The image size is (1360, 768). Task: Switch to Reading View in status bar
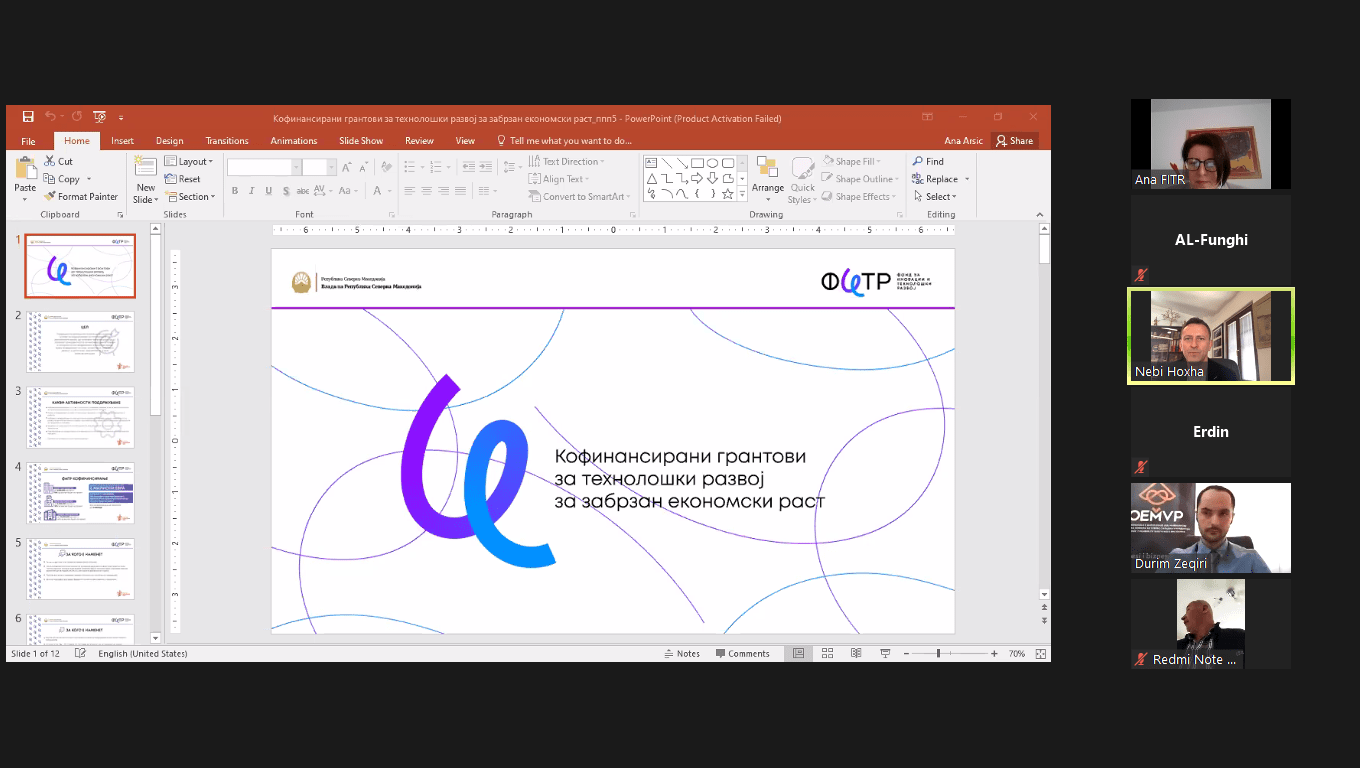tap(856, 653)
